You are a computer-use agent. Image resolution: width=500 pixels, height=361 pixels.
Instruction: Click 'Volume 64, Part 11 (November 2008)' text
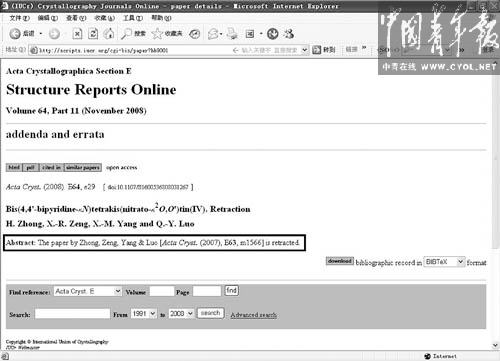(x=76, y=111)
